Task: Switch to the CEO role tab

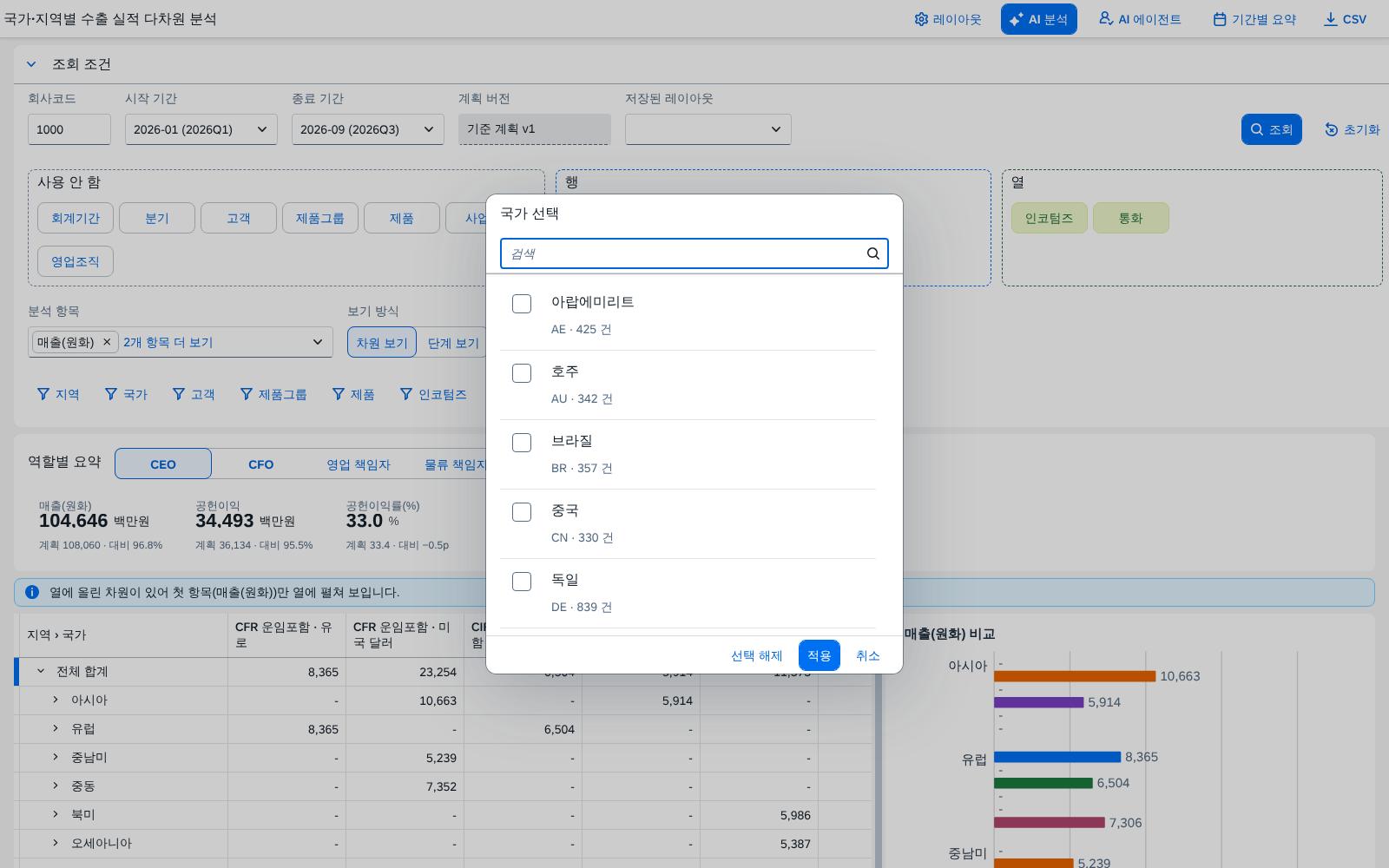Action: [163, 464]
